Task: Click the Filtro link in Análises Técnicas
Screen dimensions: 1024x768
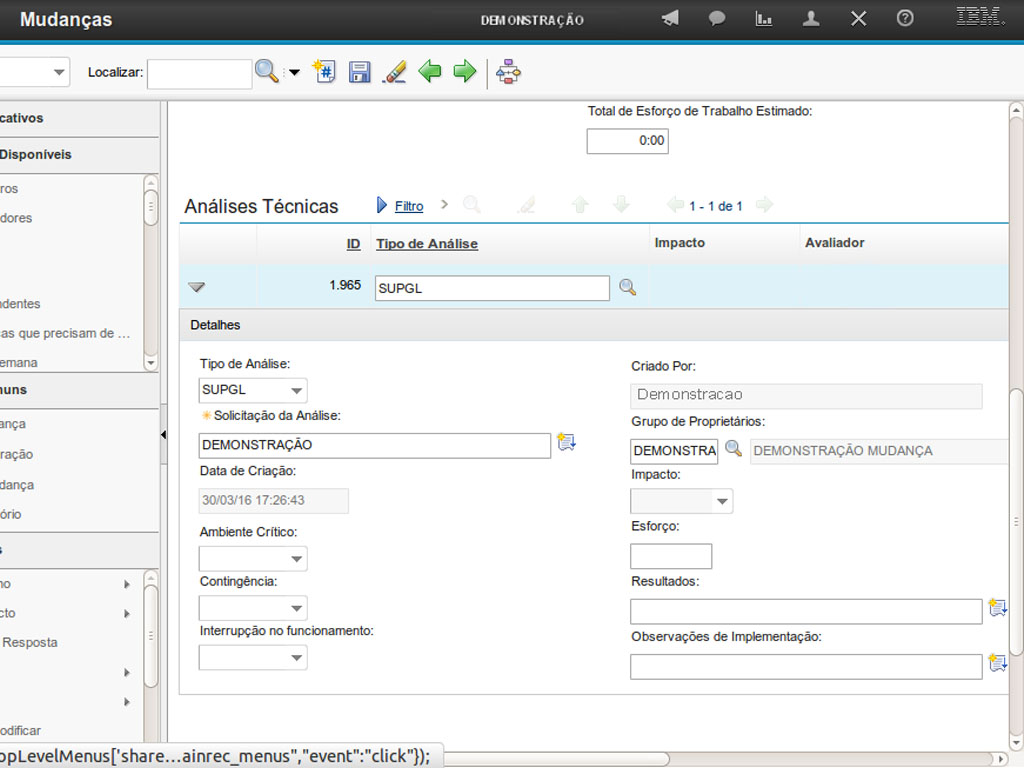Action: pyautogui.click(x=409, y=206)
